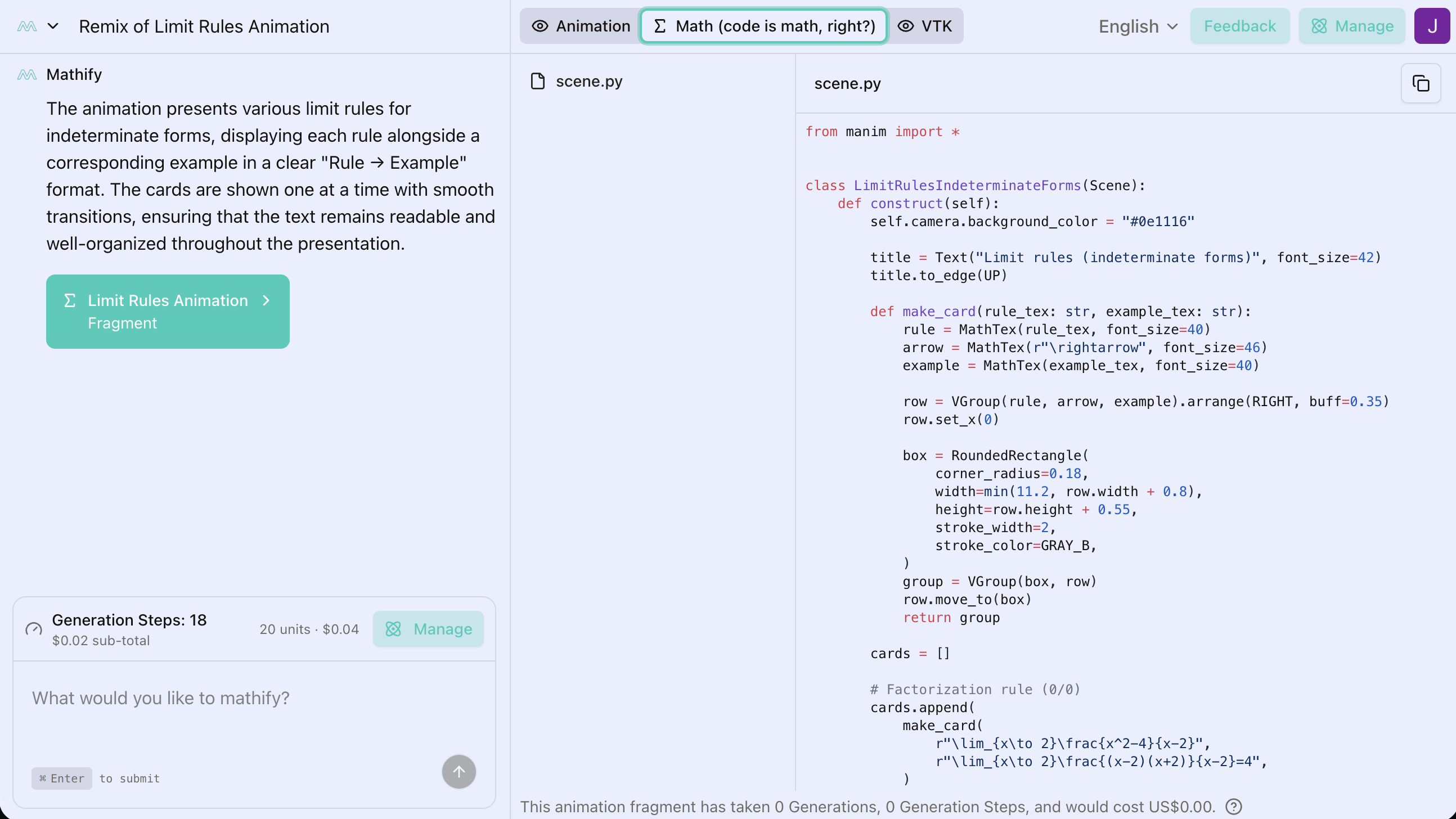Viewport: 1456px width, 819px height.
Task: Click the help question mark icon
Action: [x=1233, y=807]
